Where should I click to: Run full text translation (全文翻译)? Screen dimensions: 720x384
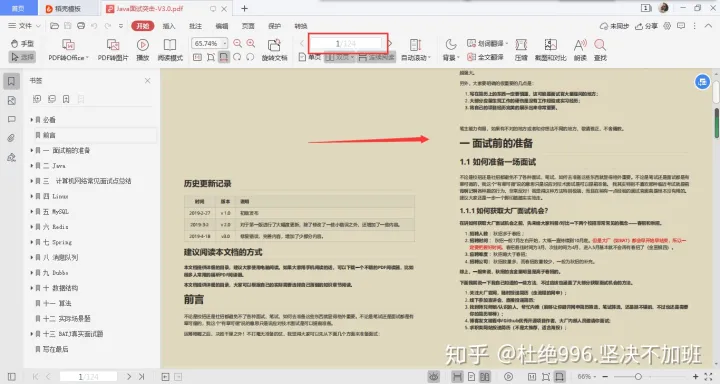[x=485, y=57]
